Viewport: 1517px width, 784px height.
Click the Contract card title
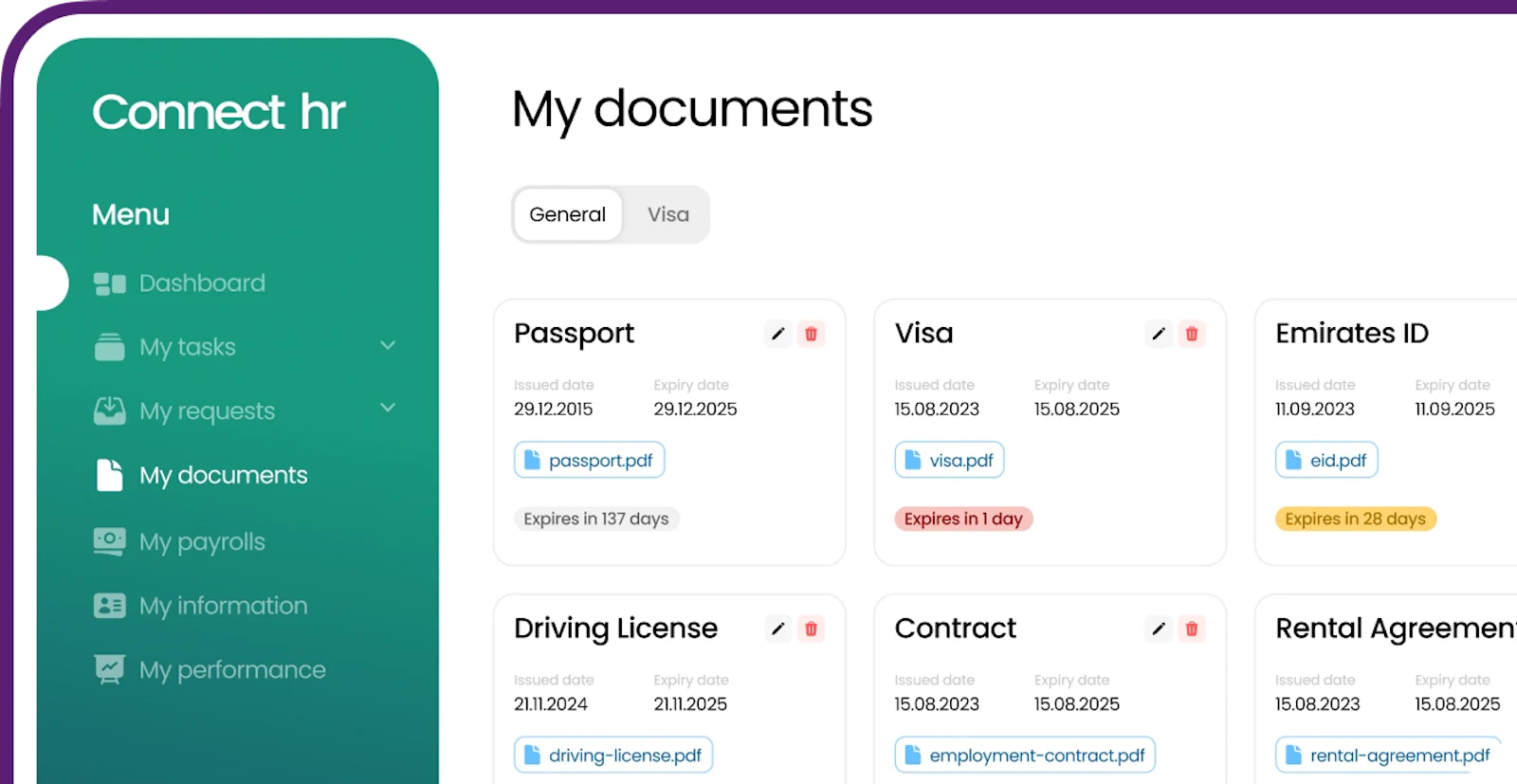click(955, 629)
